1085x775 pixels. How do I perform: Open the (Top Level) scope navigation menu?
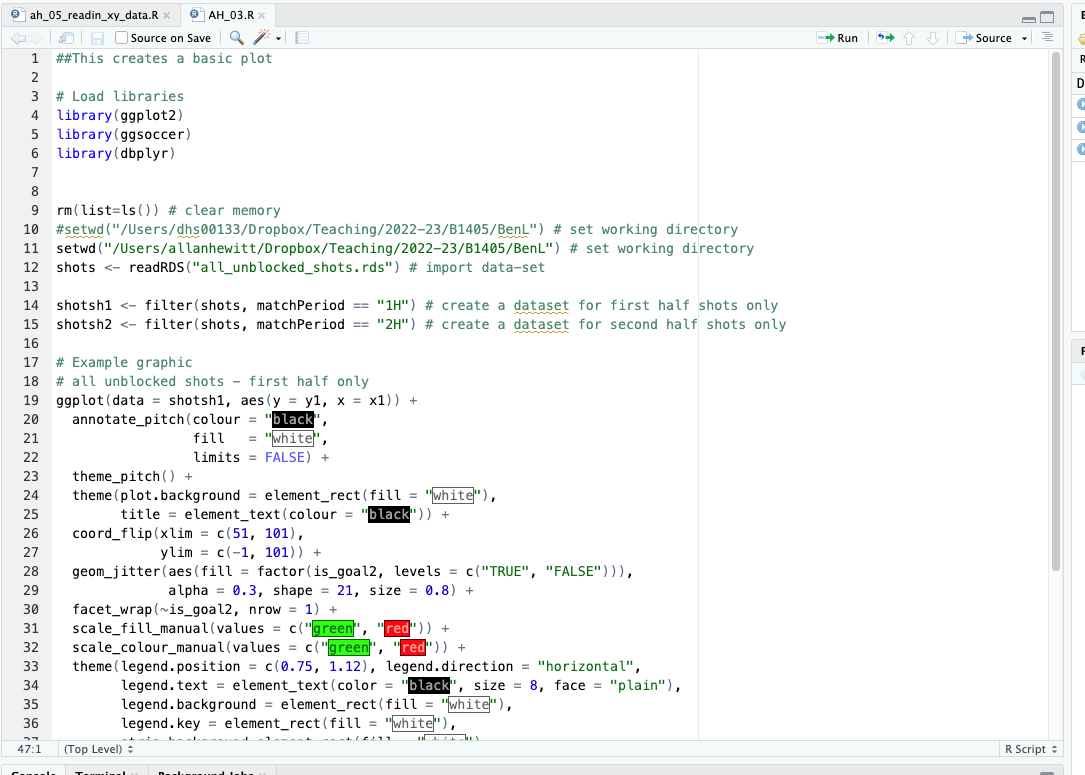pyautogui.click(x=97, y=748)
